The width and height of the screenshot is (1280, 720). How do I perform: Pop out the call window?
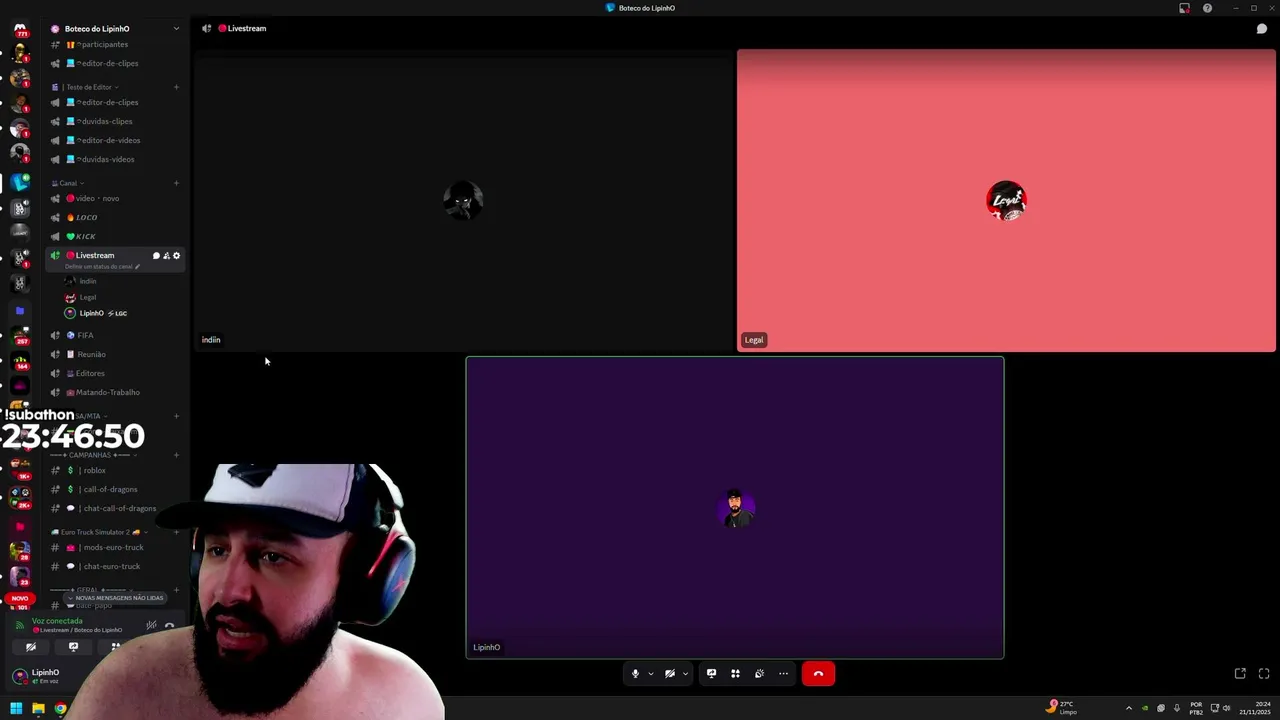(1240, 674)
